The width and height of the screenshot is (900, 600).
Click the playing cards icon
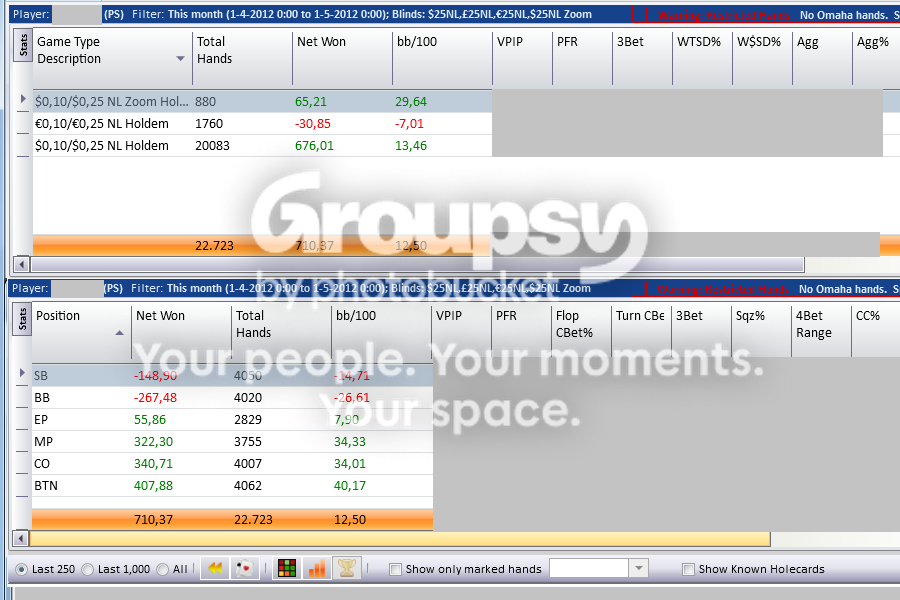[245, 568]
